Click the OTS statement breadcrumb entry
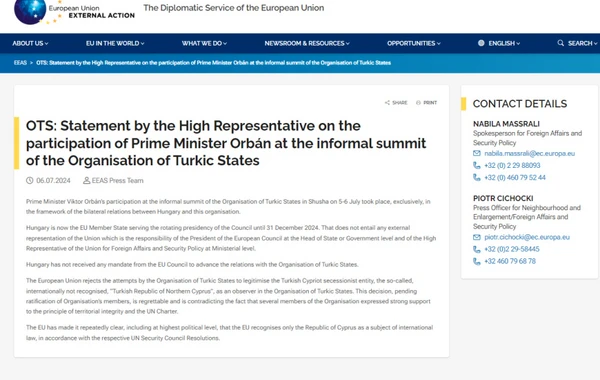 click(214, 63)
